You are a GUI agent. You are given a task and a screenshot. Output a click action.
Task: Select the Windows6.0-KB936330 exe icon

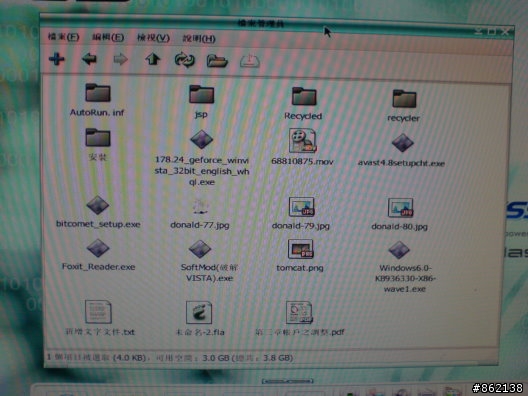(x=399, y=250)
